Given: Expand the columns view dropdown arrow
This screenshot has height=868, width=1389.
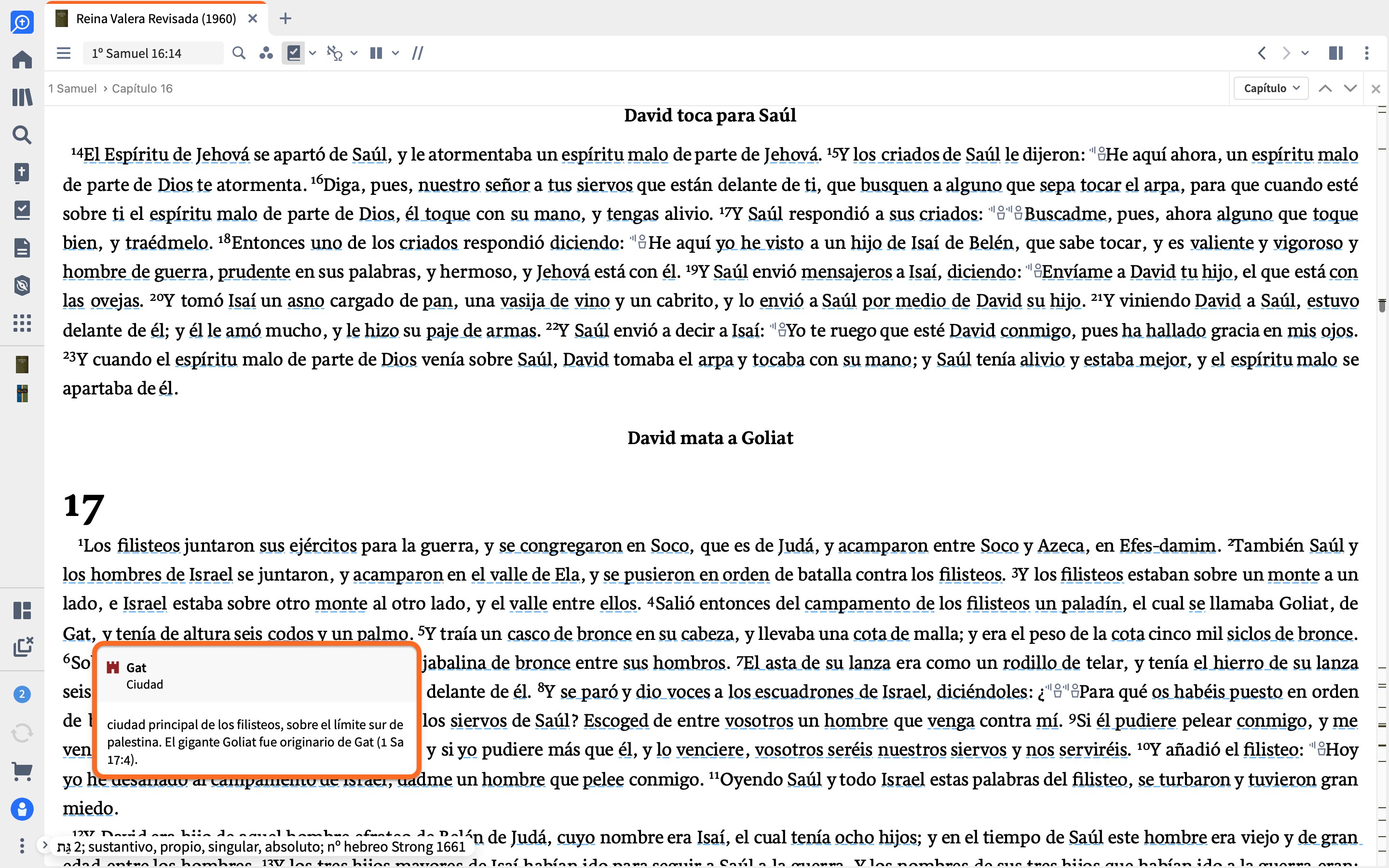Looking at the screenshot, I should [x=395, y=54].
